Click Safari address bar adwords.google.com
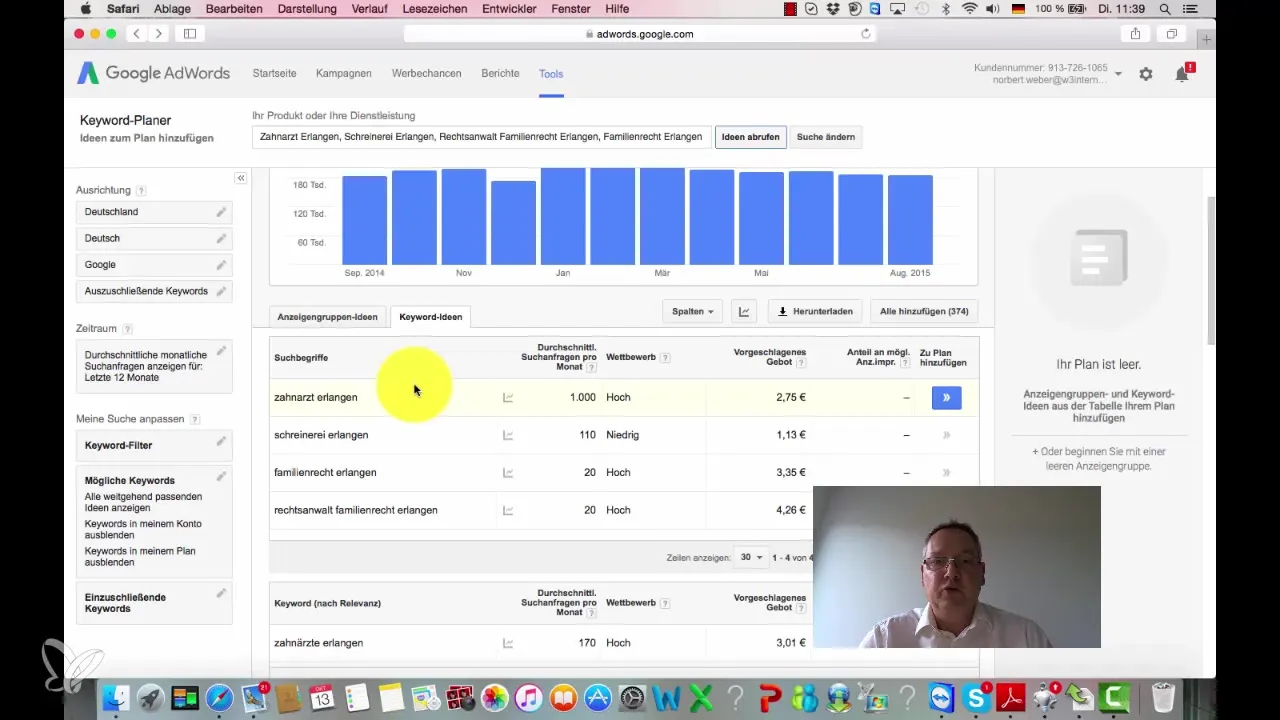This screenshot has width=1280, height=720. (x=640, y=33)
